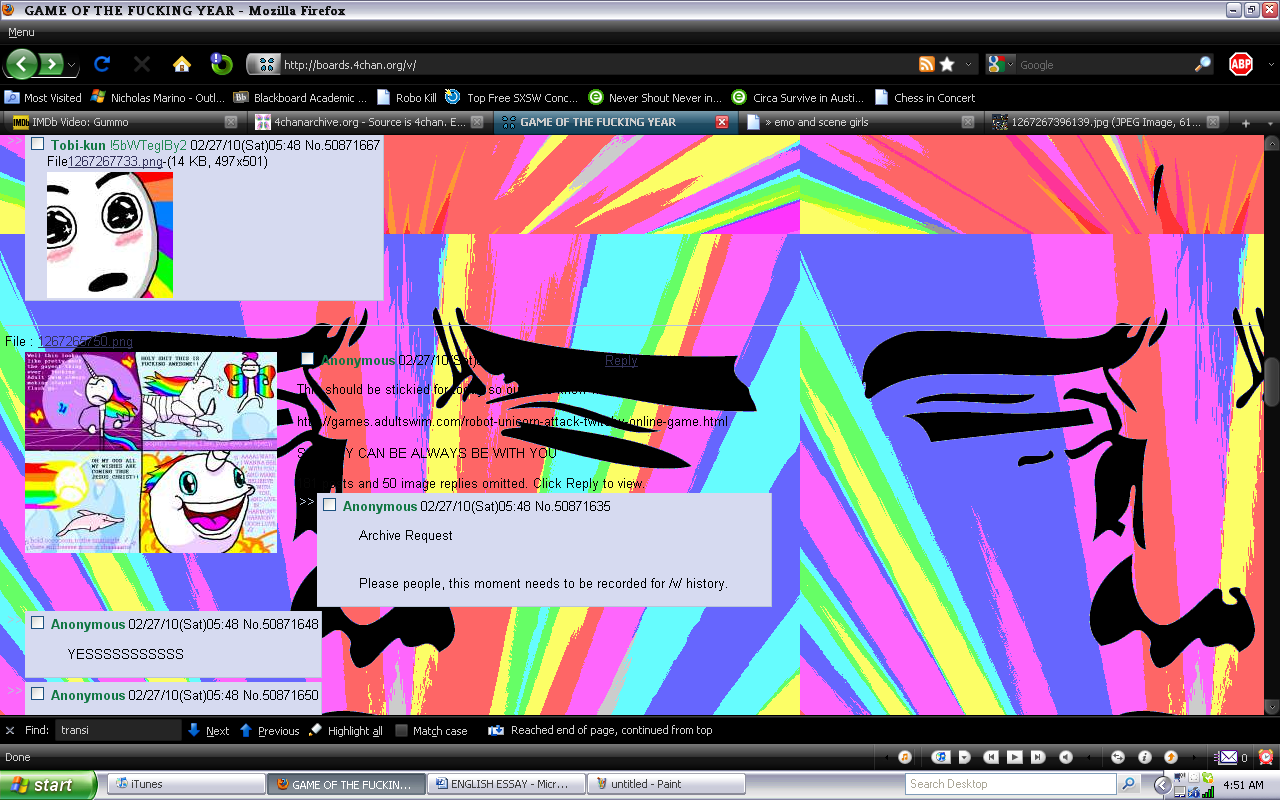Click the Reply link on the thread
This screenshot has height=800, width=1280.
[621, 360]
